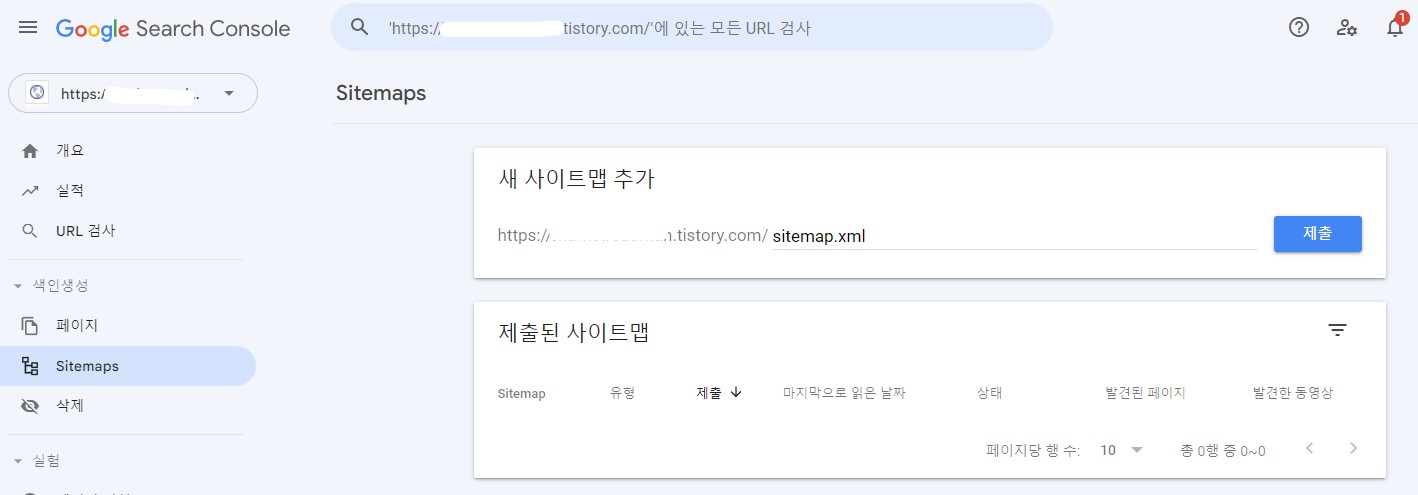Image resolution: width=1418 pixels, height=495 pixels.
Task: Open 삭제 in the sidebar
Action: click(128, 406)
